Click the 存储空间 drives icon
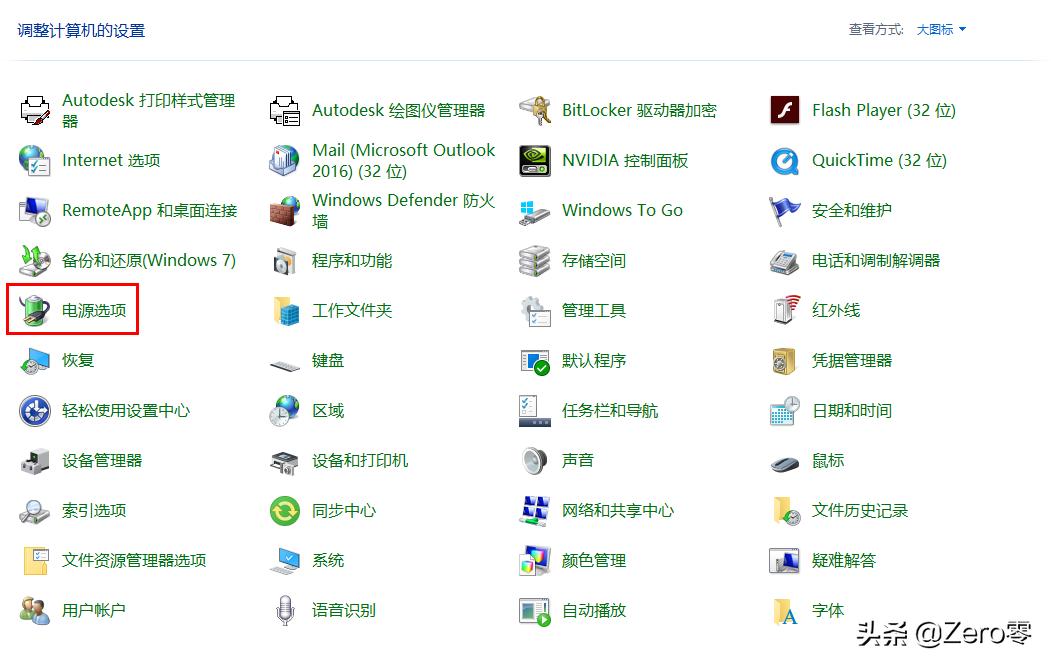This screenshot has width=1051, height=667. pyautogui.click(x=535, y=260)
